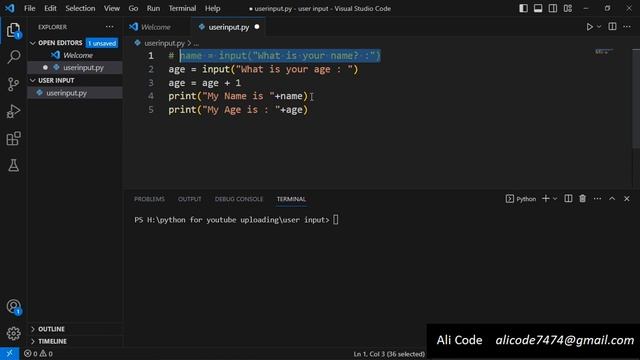Viewport: 640px width, 360px height.
Task: Open the Testing flask view
Action: pyautogui.click(x=13, y=165)
